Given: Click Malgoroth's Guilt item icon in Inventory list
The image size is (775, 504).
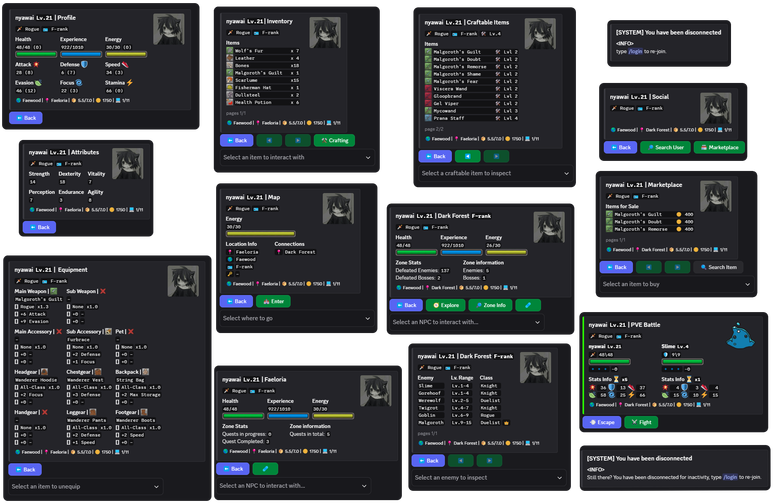Looking at the screenshot, I should [230, 71].
